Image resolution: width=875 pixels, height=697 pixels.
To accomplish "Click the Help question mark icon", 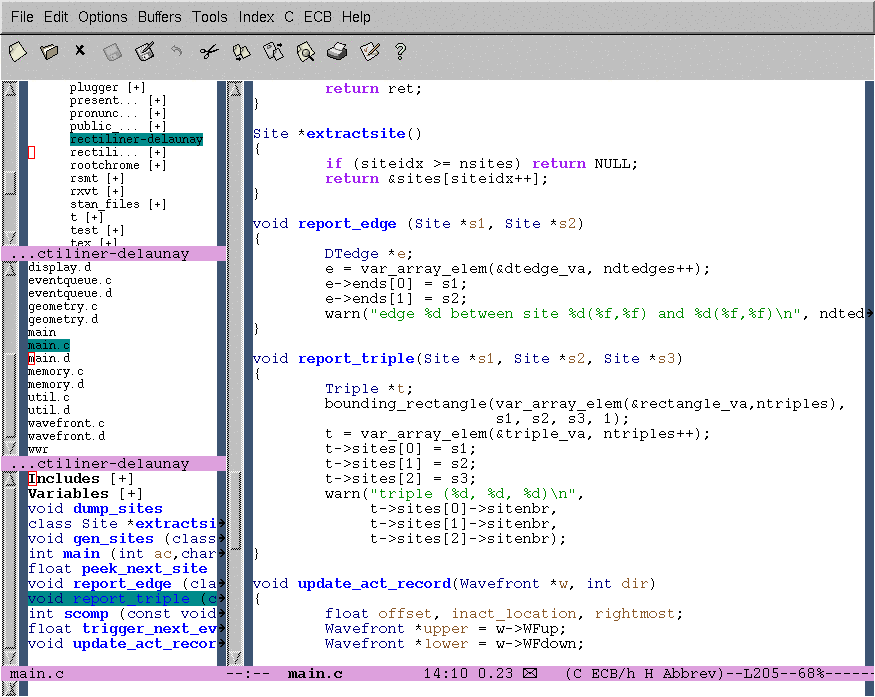I will click(401, 51).
